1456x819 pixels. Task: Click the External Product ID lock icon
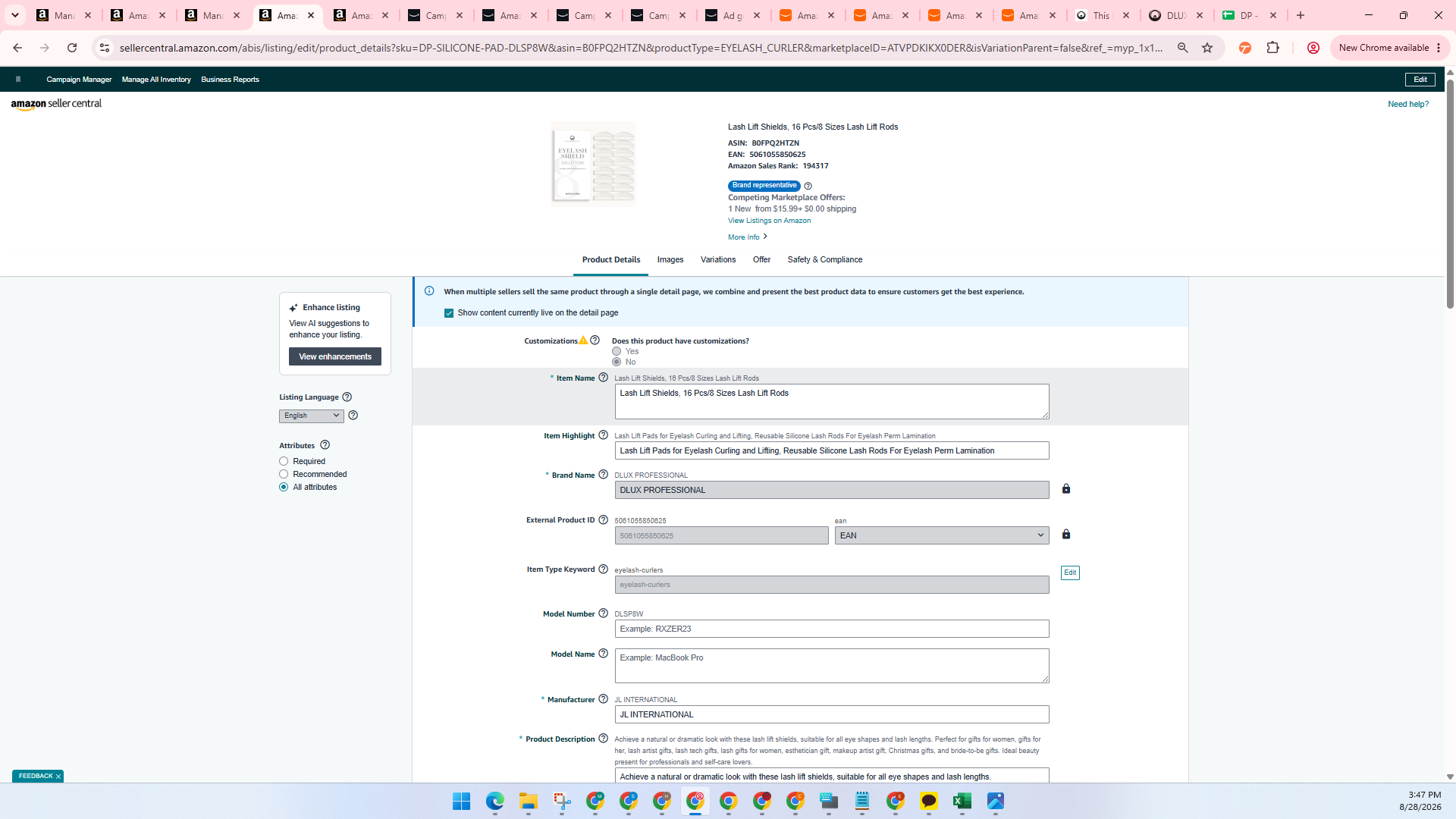[1066, 535]
